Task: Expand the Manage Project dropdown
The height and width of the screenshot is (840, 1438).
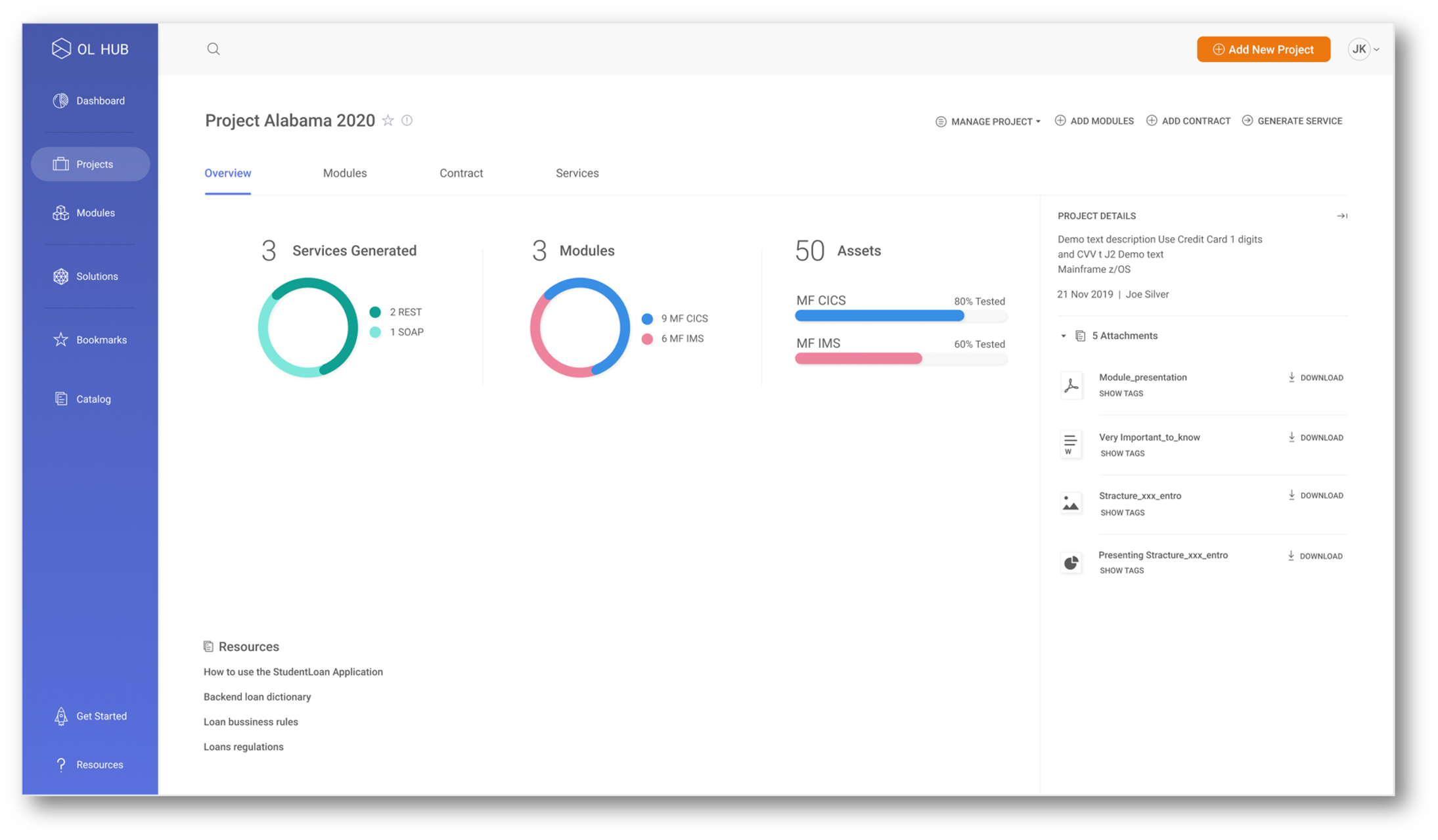Action: click(989, 122)
